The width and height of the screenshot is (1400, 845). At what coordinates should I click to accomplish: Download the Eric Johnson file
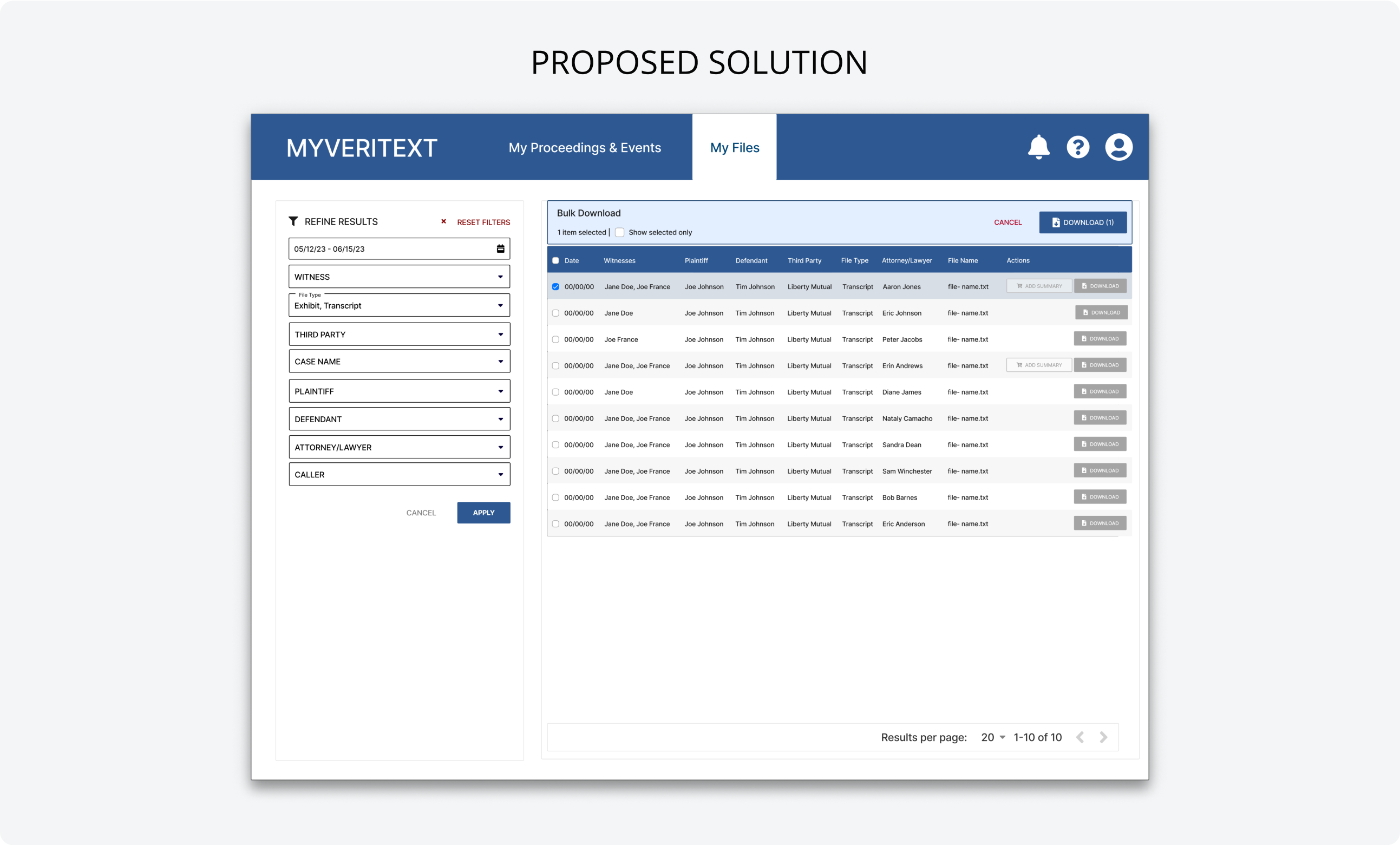(x=1101, y=312)
